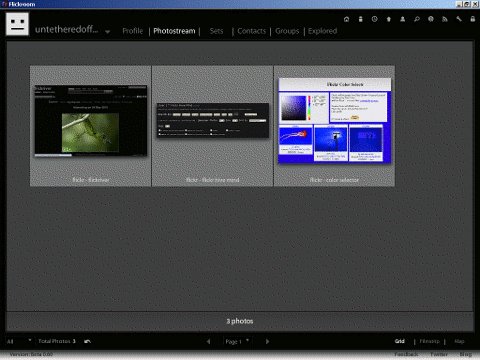Open the middle dark toolbar screenshot thumbnail
The image size is (480, 360).
coord(213,120)
